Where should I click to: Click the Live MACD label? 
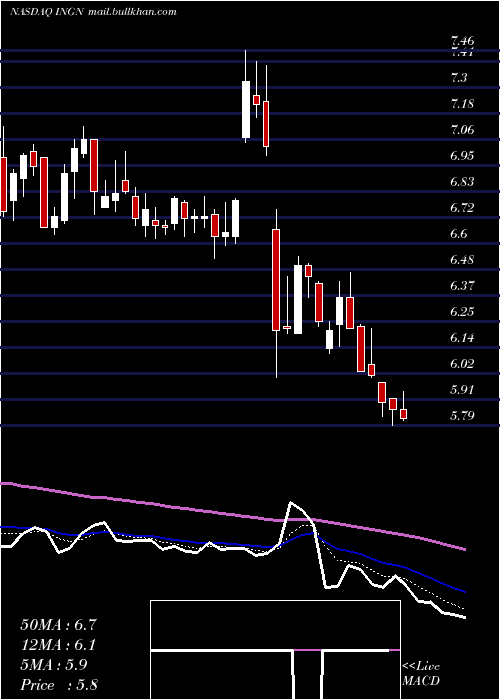[x=421, y=673]
